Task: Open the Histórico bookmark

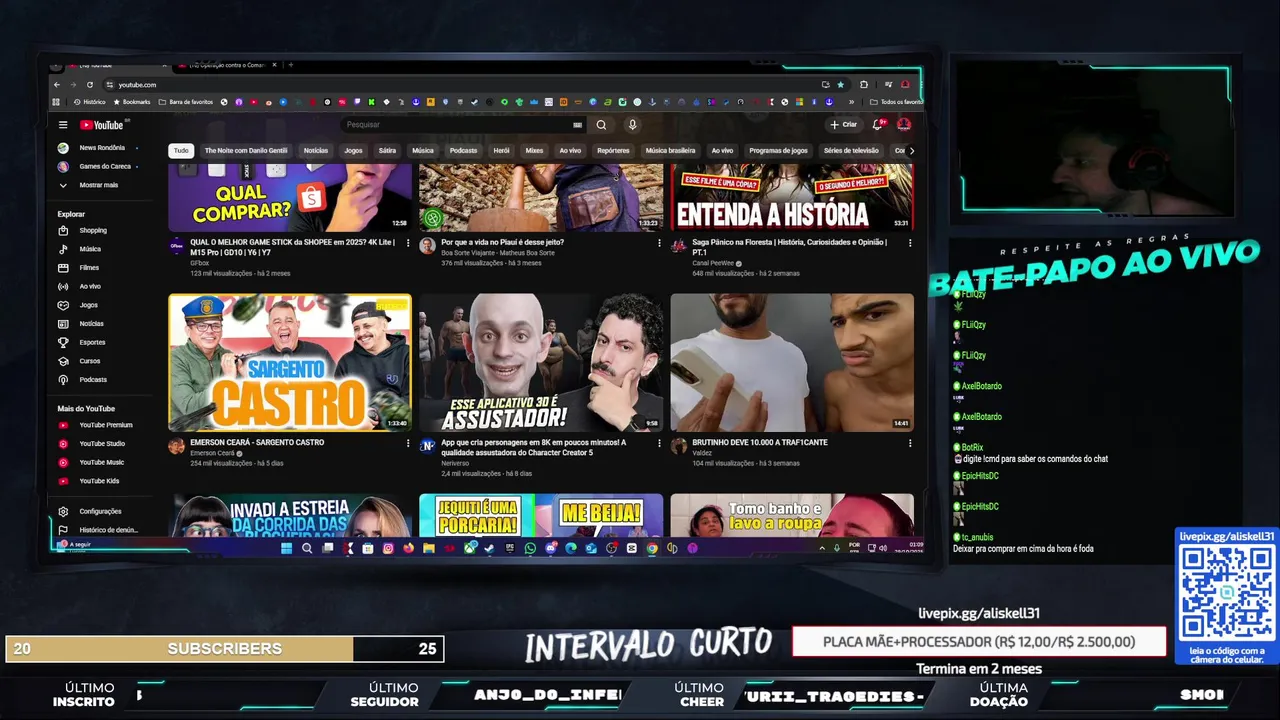Action: [x=89, y=102]
